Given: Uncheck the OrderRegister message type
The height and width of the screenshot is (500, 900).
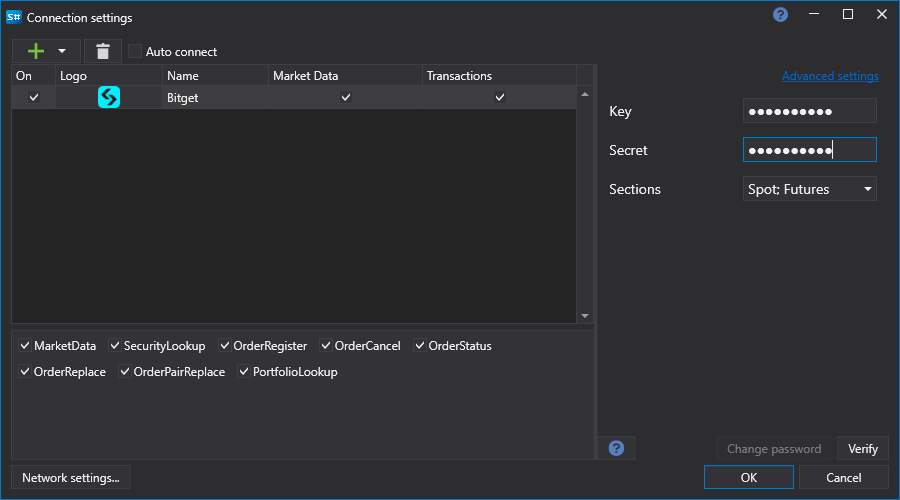Looking at the screenshot, I should 224,345.
